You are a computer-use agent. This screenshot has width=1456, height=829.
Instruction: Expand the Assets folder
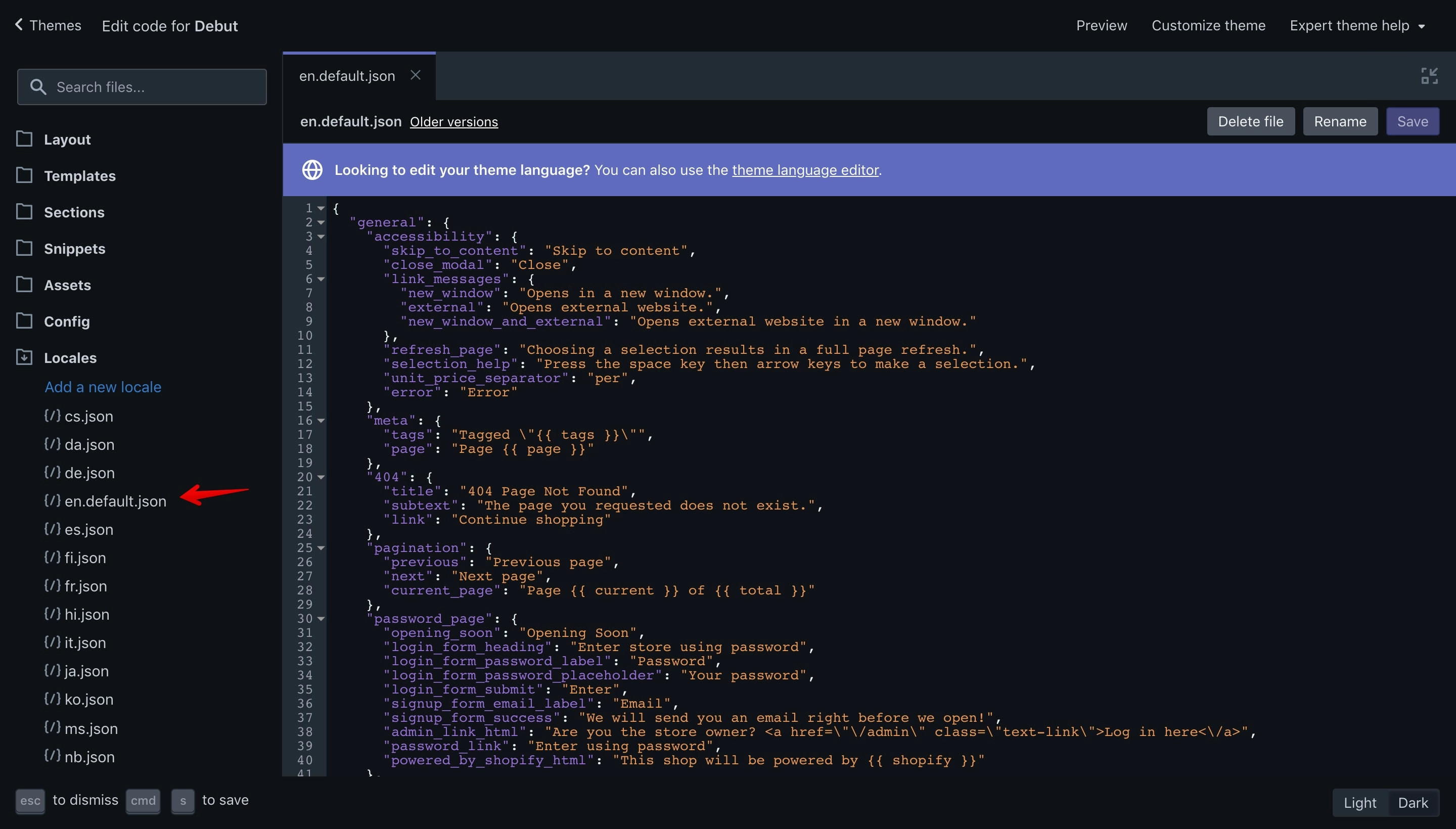tap(67, 285)
